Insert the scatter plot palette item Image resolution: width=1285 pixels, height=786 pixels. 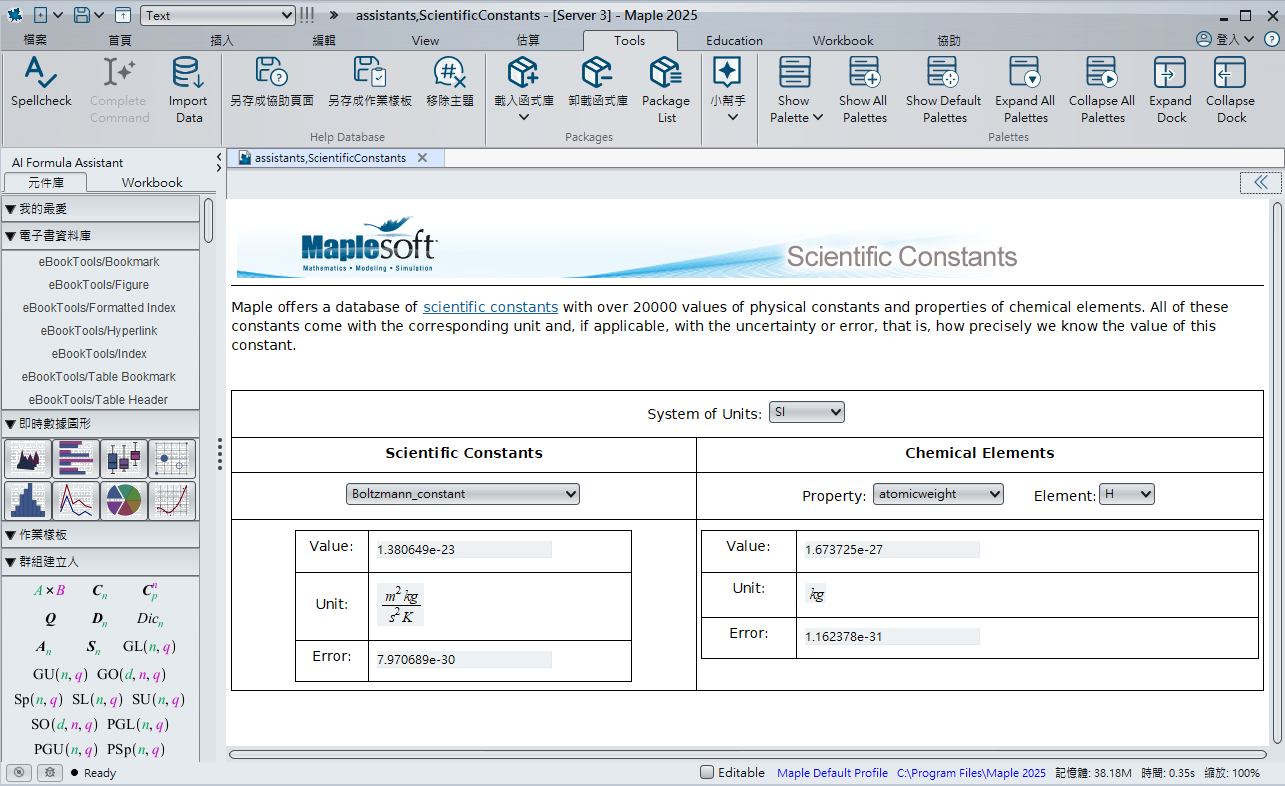click(172, 459)
